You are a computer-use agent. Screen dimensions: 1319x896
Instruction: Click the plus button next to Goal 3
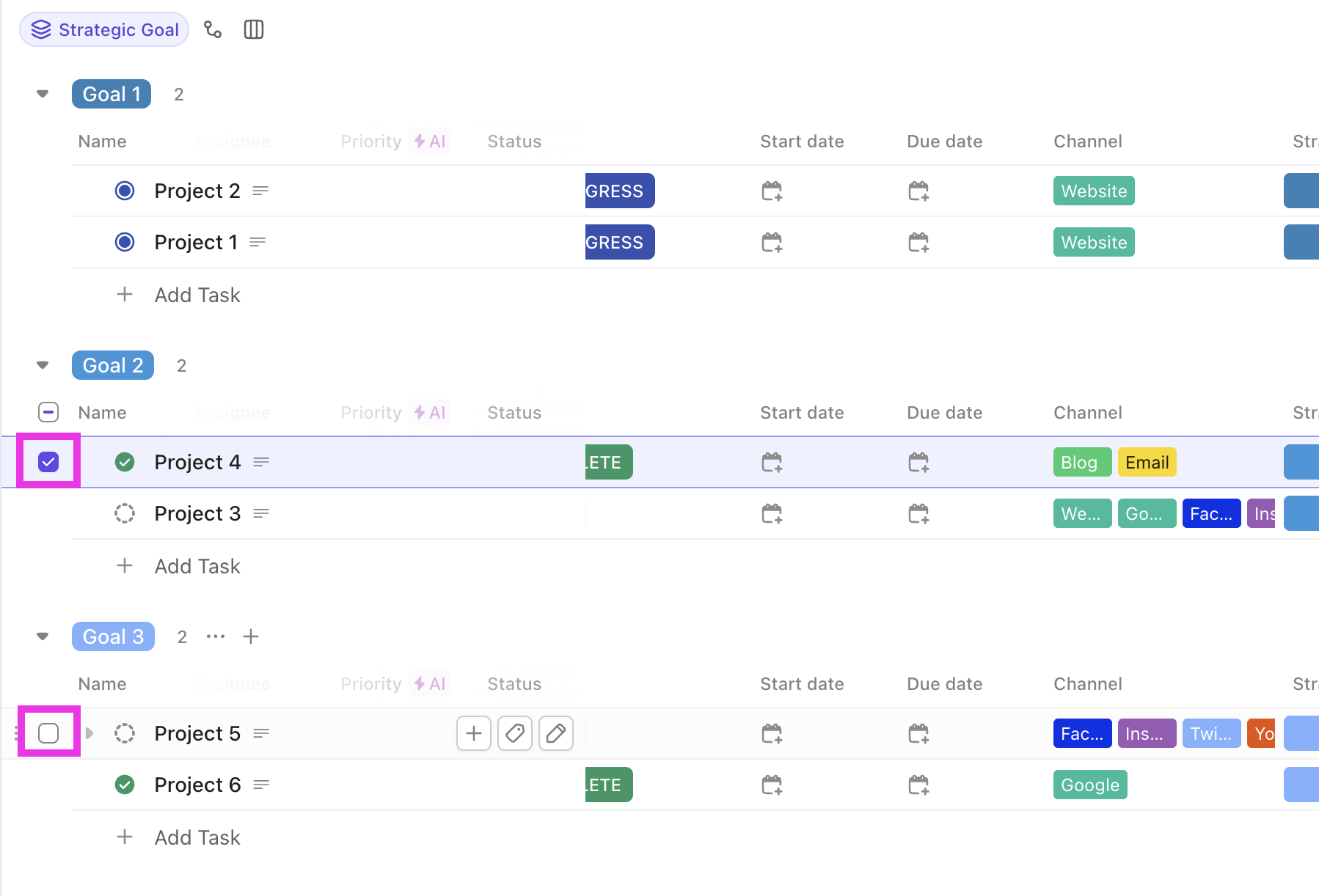[250, 636]
